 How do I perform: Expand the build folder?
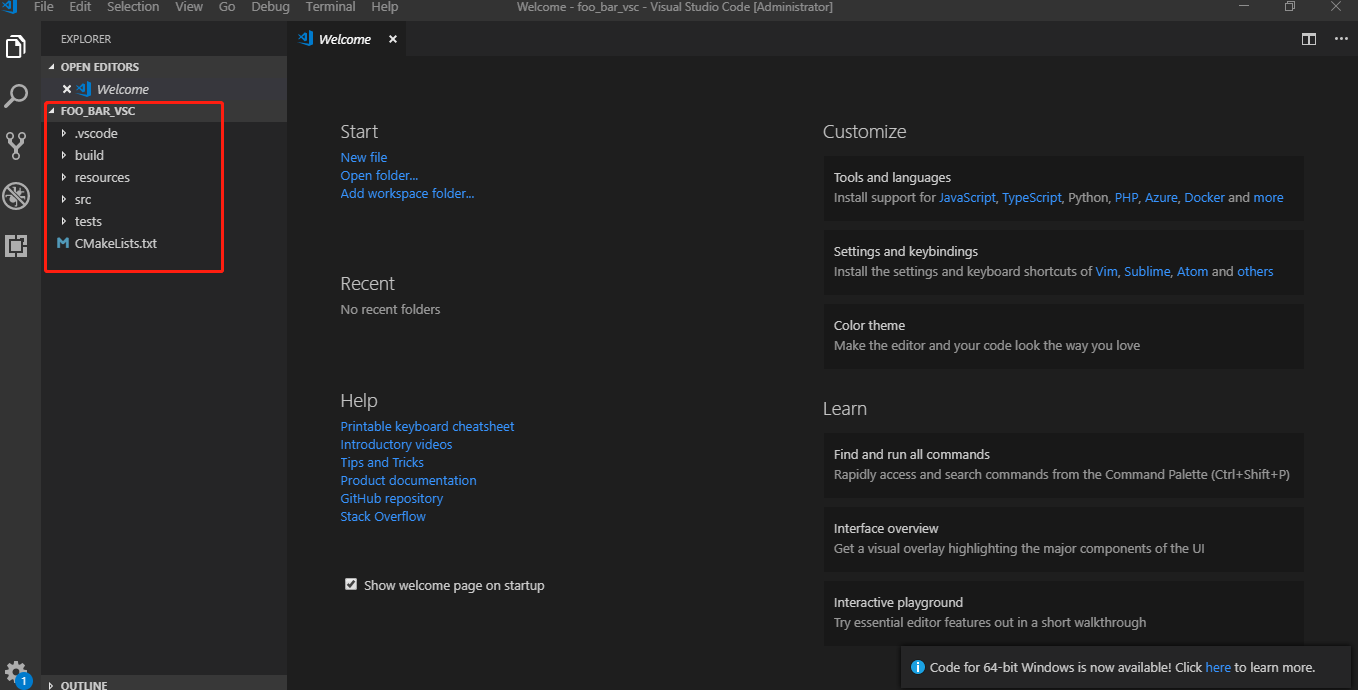pyautogui.click(x=64, y=155)
